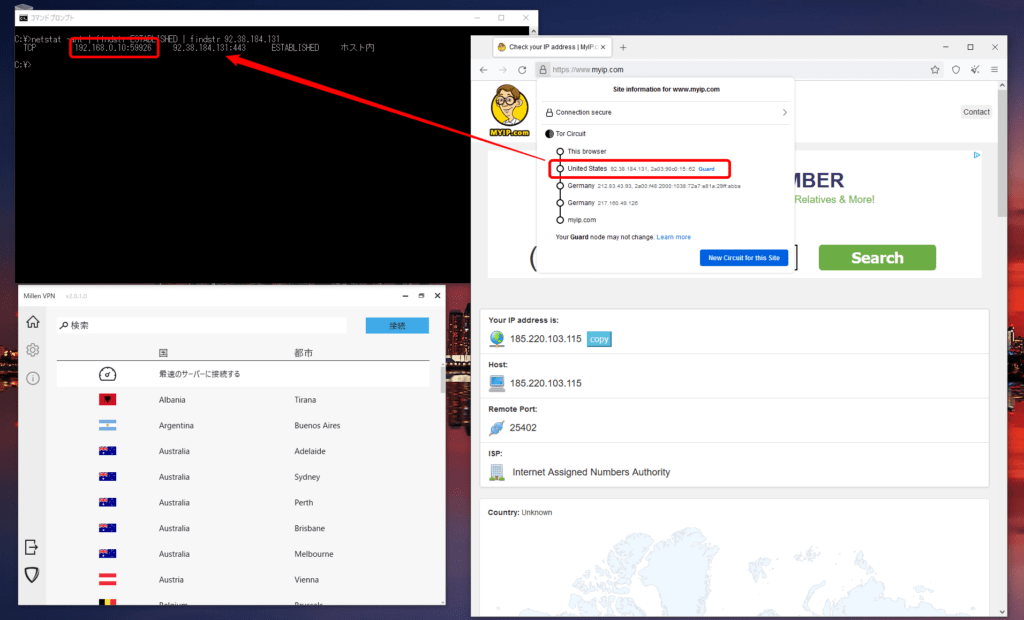Click the 国 column header
The width and height of the screenshot is (1024, 620).
pos(163,353)
